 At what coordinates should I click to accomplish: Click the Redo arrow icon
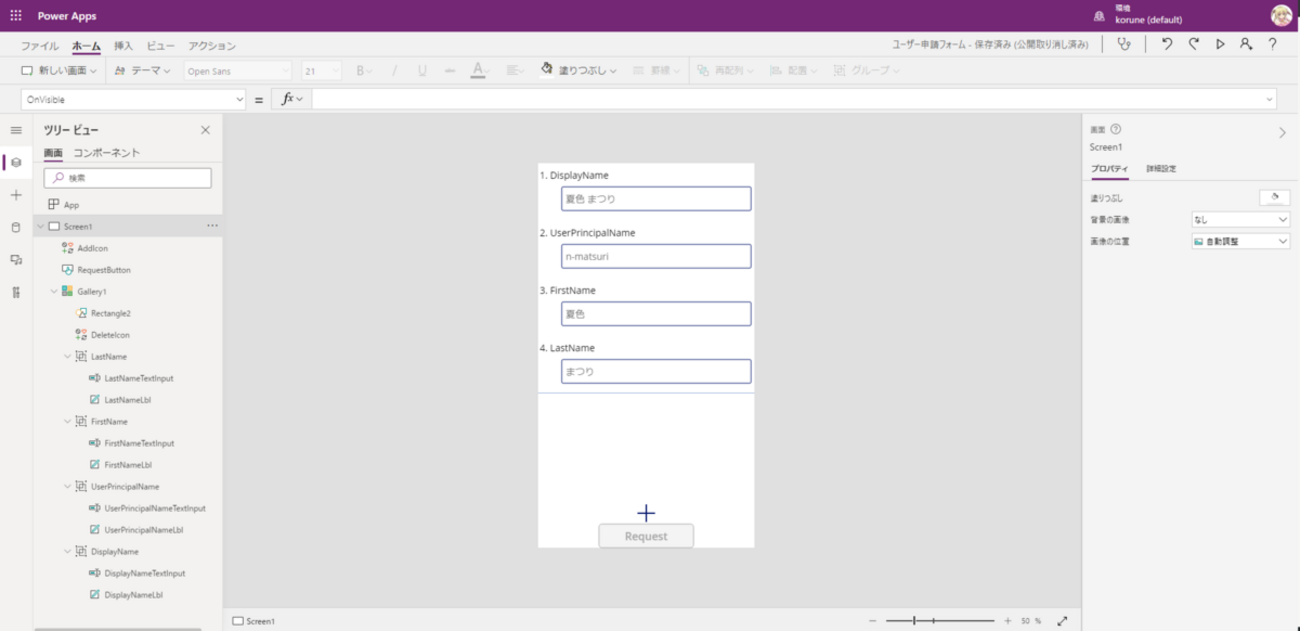pyautogui.click(x=1193, y=44)
